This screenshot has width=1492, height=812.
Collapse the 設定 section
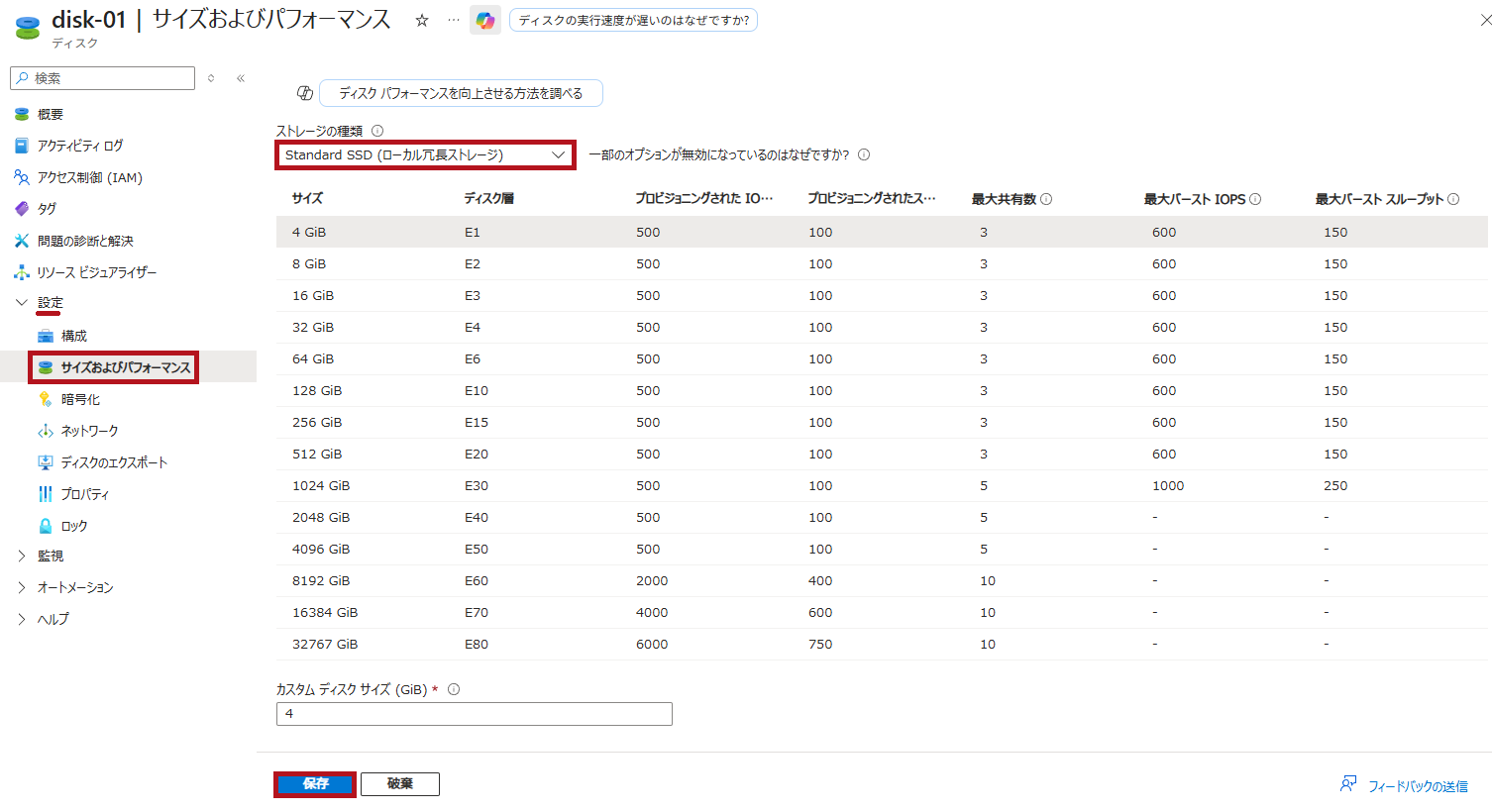(51, 303)
